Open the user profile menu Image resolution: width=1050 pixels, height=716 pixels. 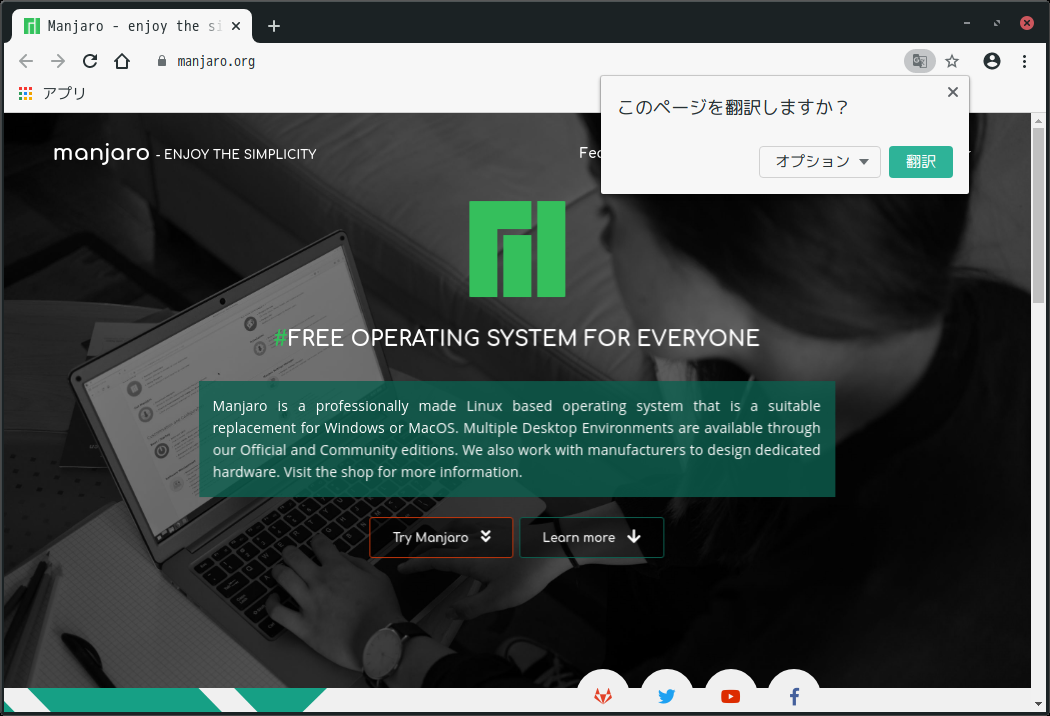point(992,62)
